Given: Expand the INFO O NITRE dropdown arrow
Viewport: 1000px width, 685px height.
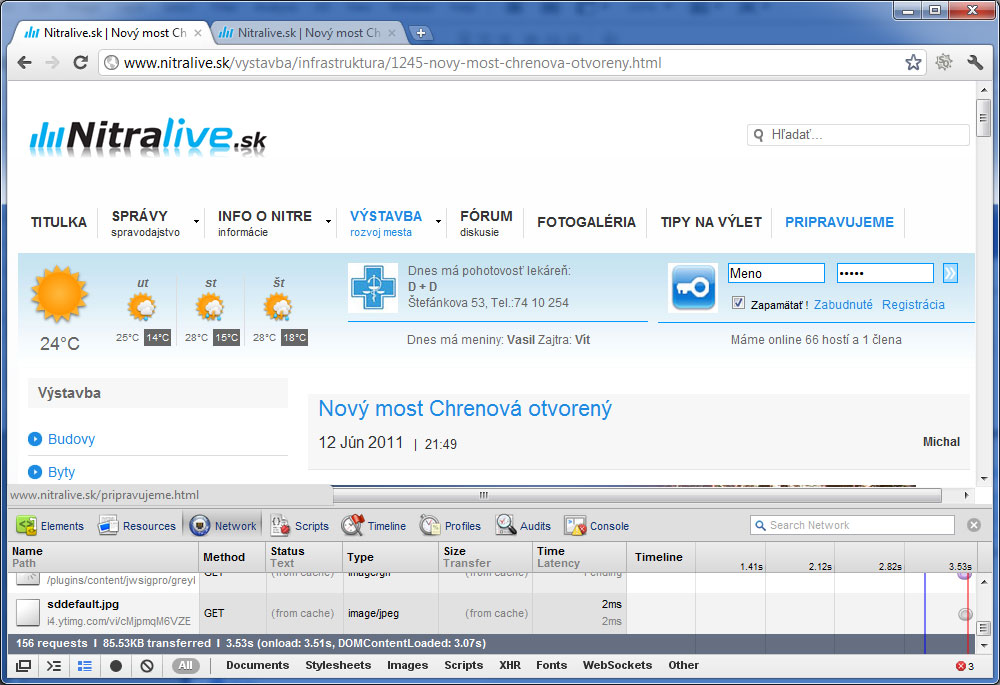Looking at the screenshot, I should [x=328, y=222].
